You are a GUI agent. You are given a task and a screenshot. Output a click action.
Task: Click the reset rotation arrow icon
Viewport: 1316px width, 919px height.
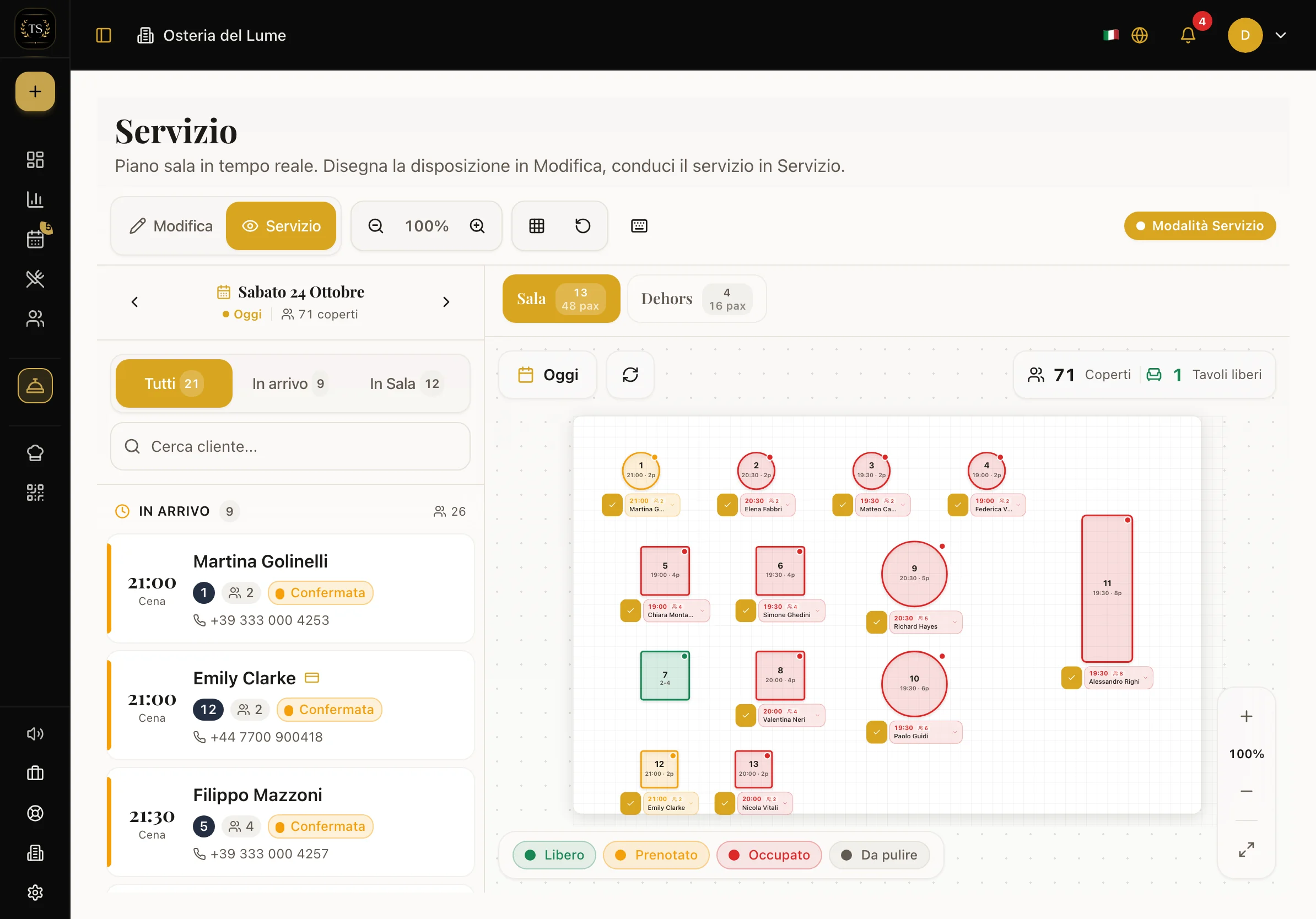pyautogui.click(x=583, y=226)
